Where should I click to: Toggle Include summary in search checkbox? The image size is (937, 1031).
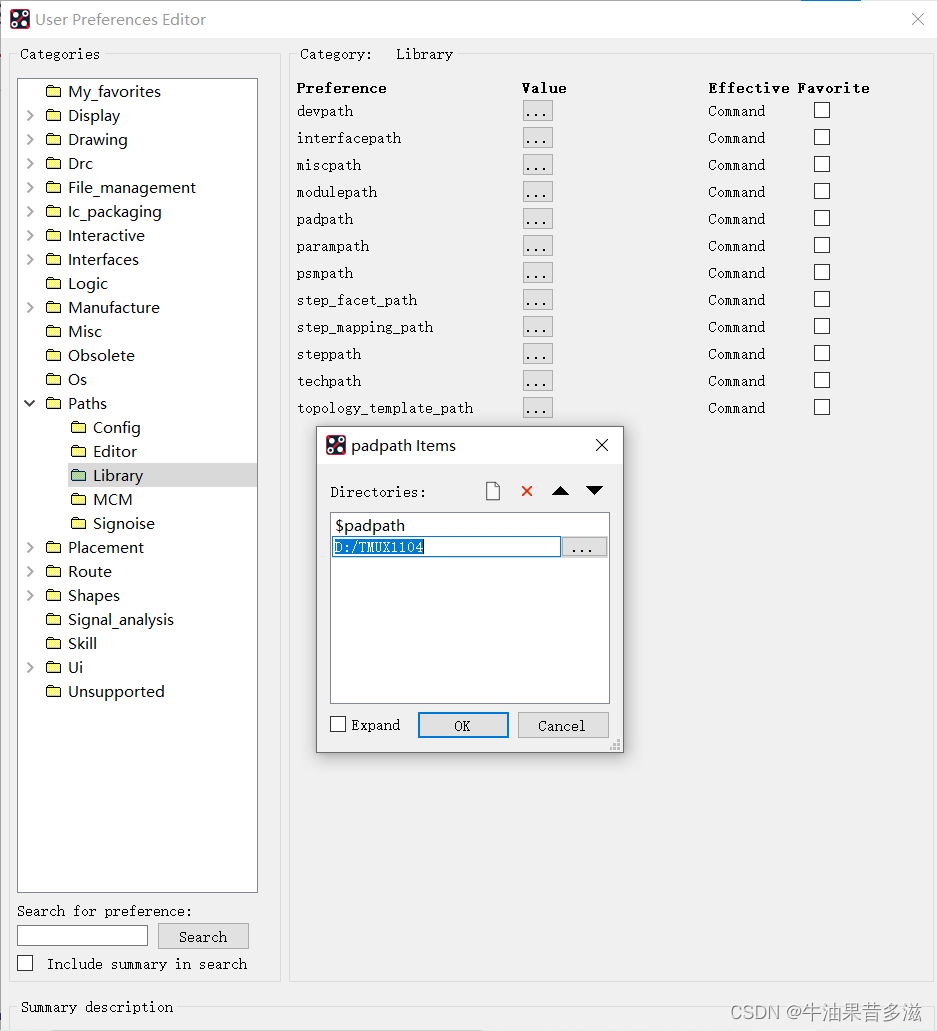coord(26,964)
